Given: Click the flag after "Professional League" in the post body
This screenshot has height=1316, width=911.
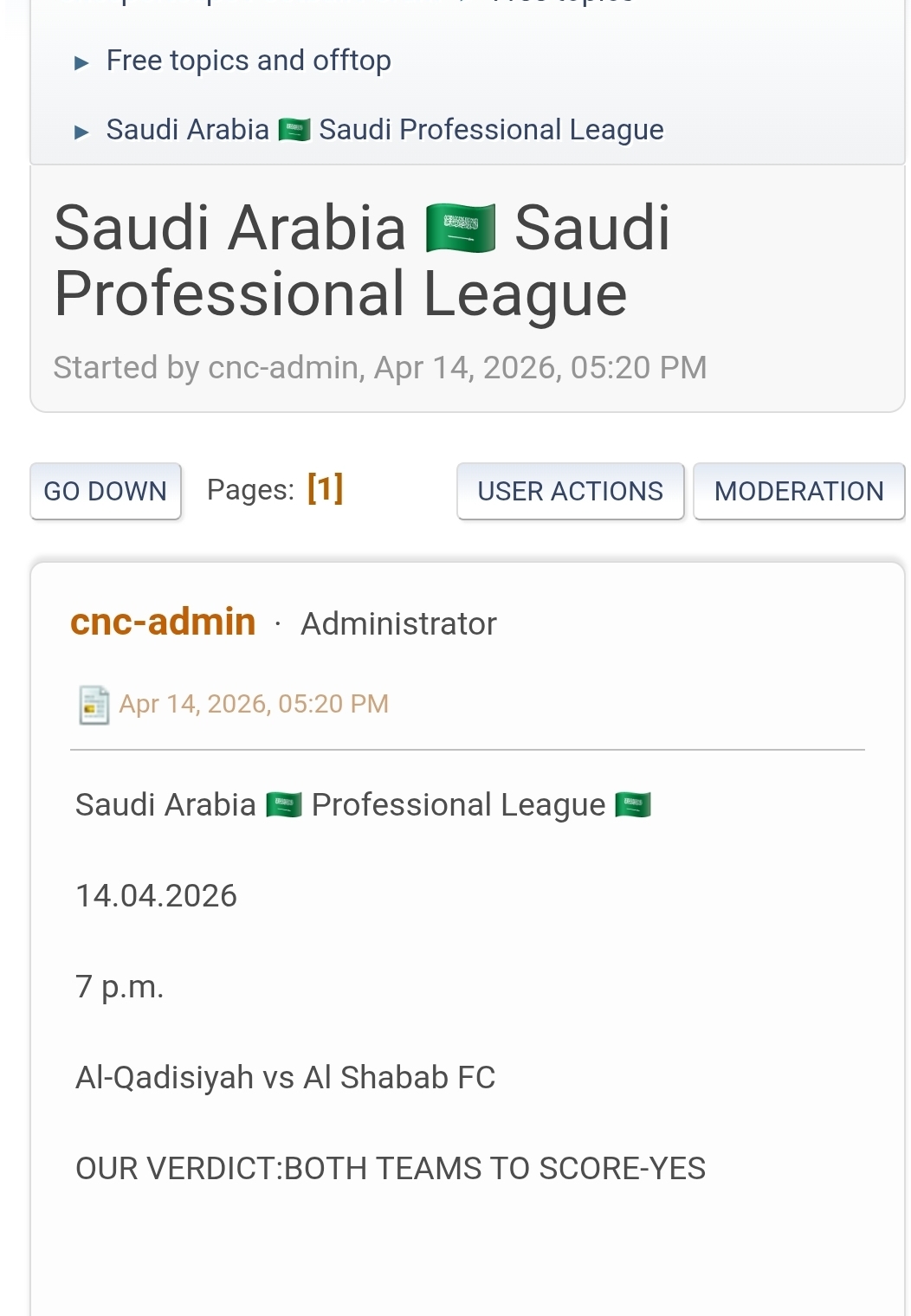Looking at the screenshot, I should [633, 805].
